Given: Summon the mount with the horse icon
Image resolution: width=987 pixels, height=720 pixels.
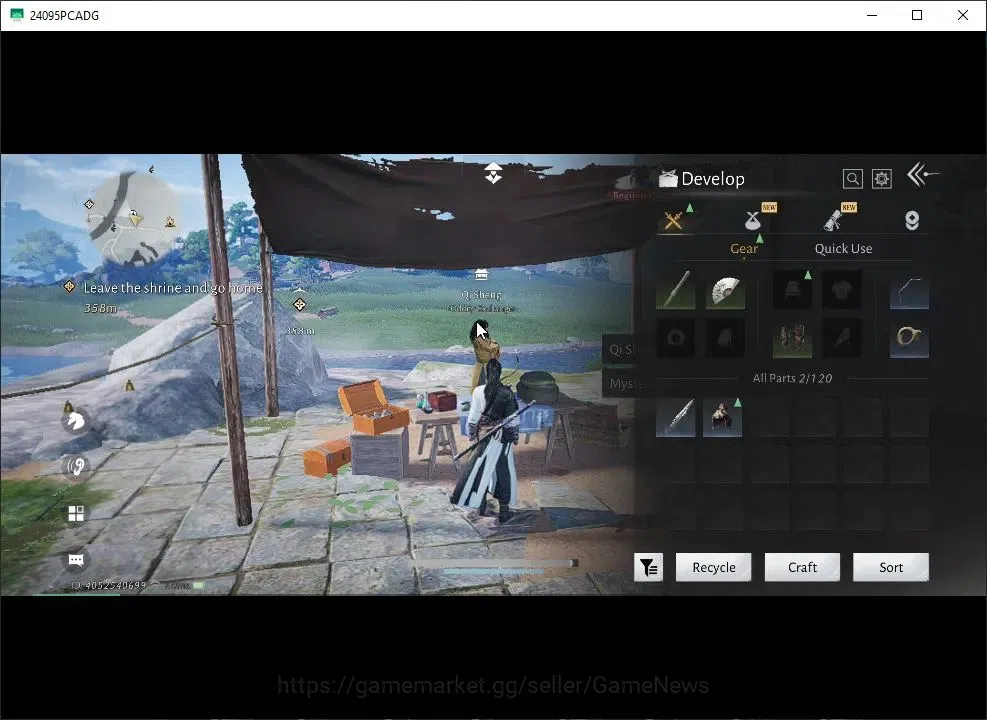Looking at the screenshot, I should coord(76,420).
